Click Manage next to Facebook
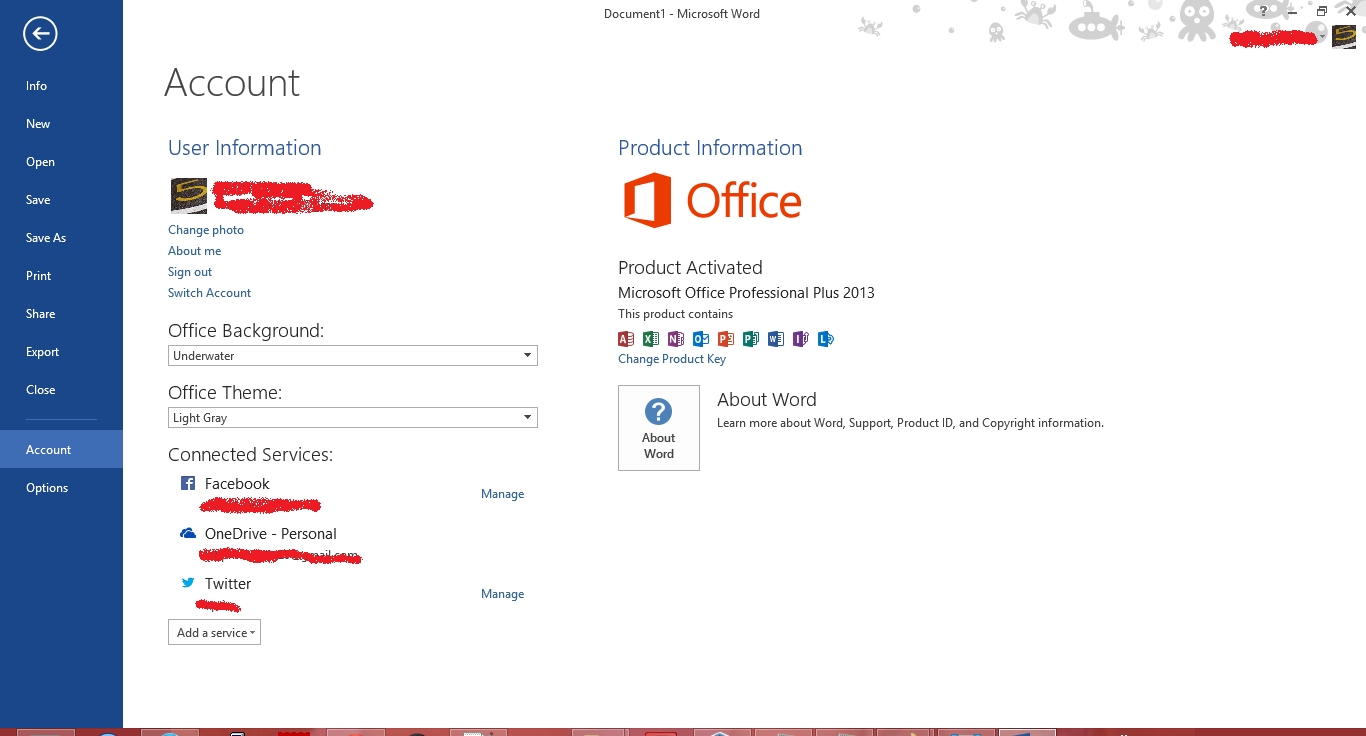This screenshot has height=736, width=1366. click(502, 494)
